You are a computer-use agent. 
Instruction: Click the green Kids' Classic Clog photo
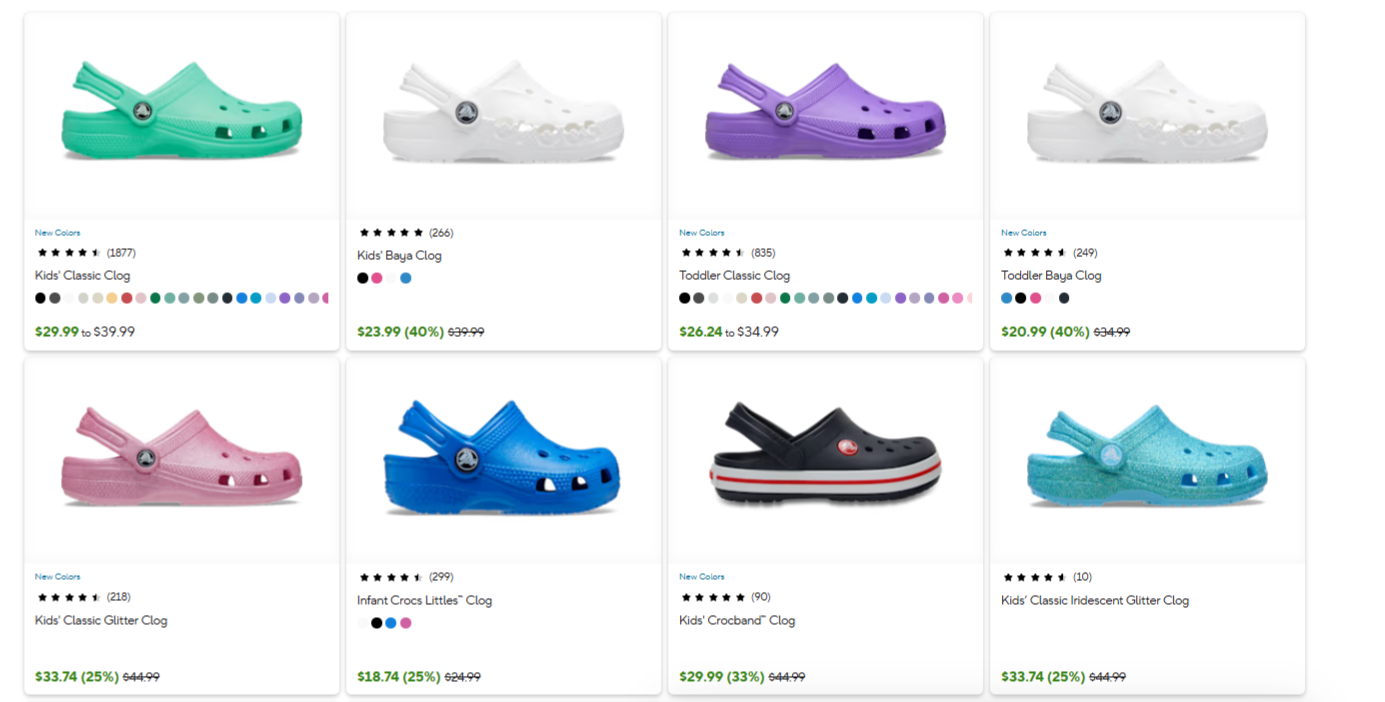point(180,115)
